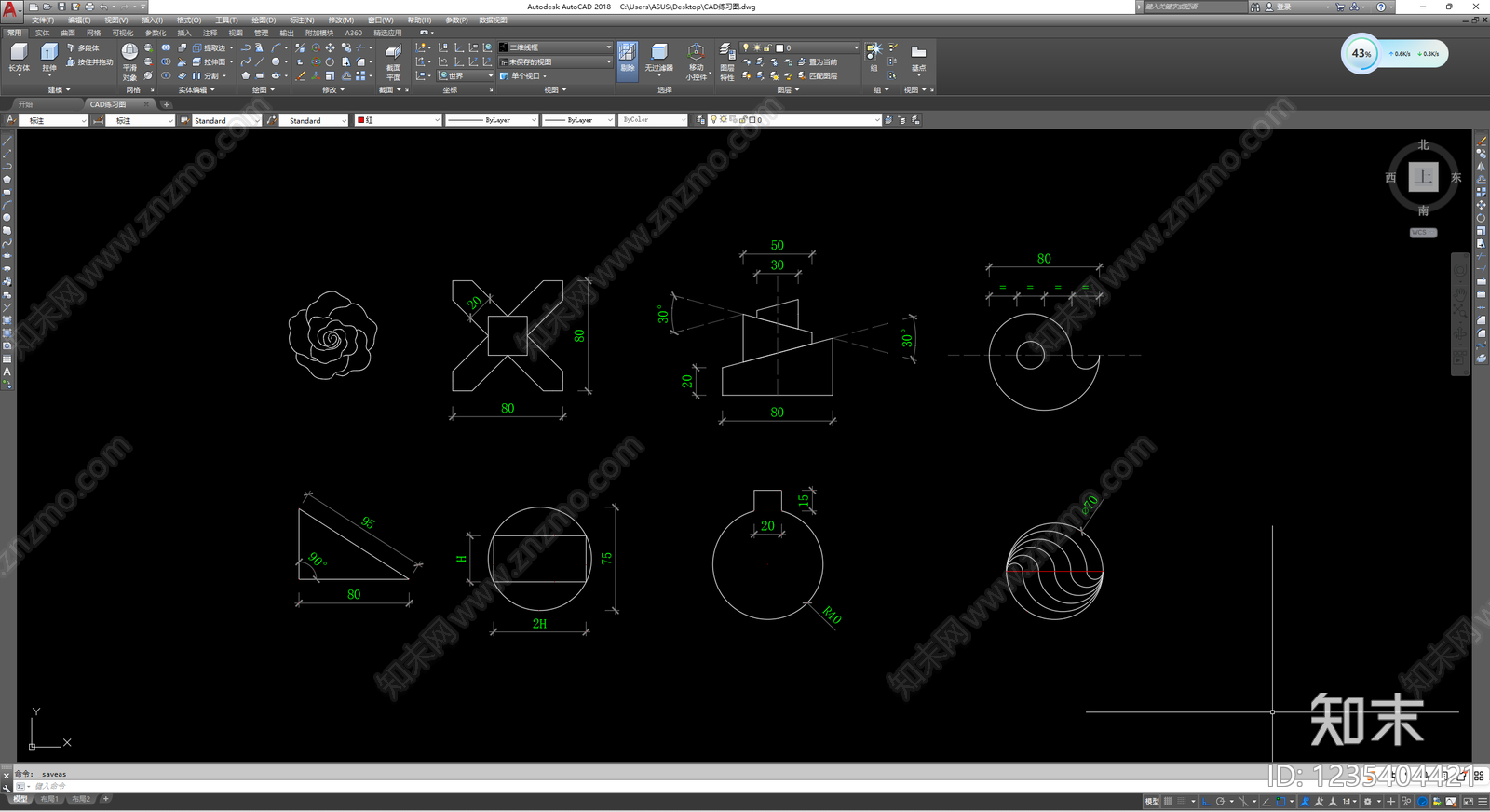
Task: Click the ViewCube 上 top face
Action: pyautogui.click(x=1423, y=177)
